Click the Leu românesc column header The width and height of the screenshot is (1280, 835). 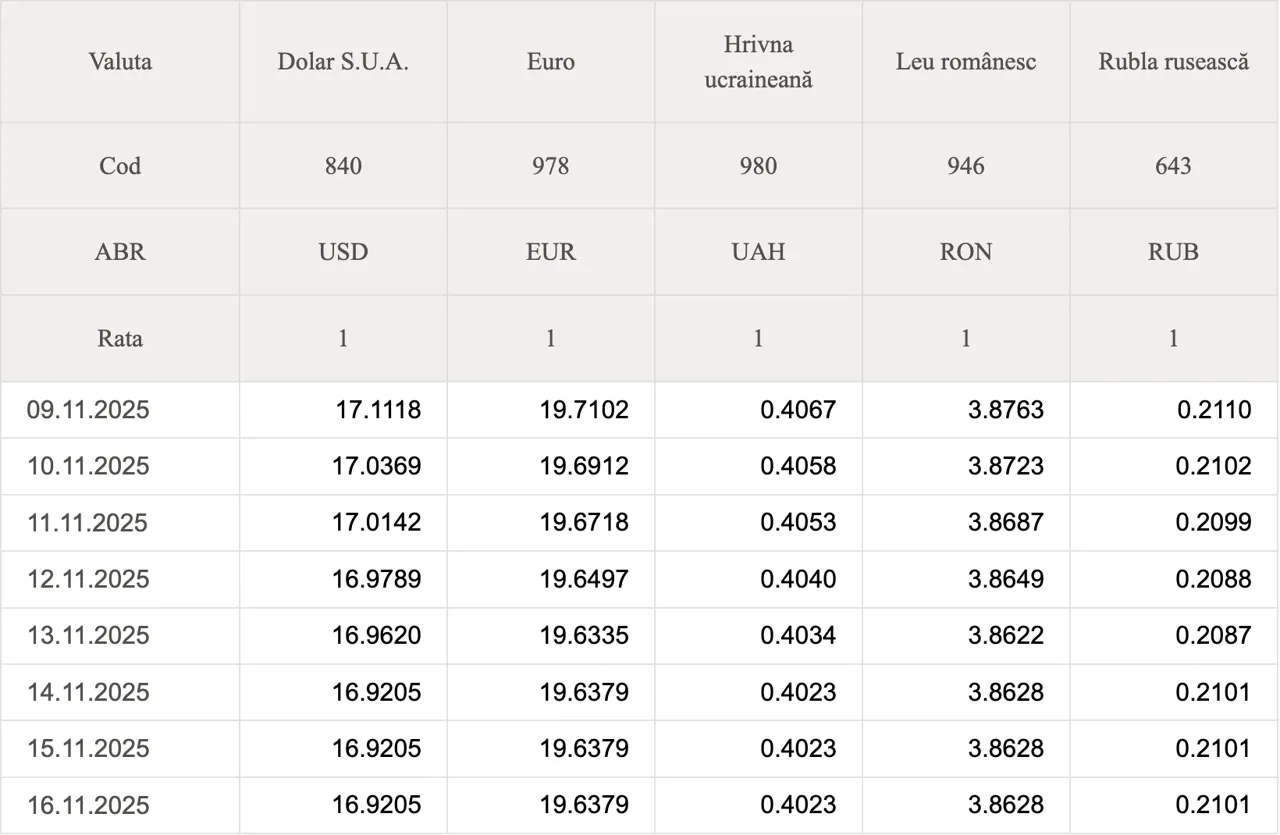pyautogui.click(x=966, y=62)
